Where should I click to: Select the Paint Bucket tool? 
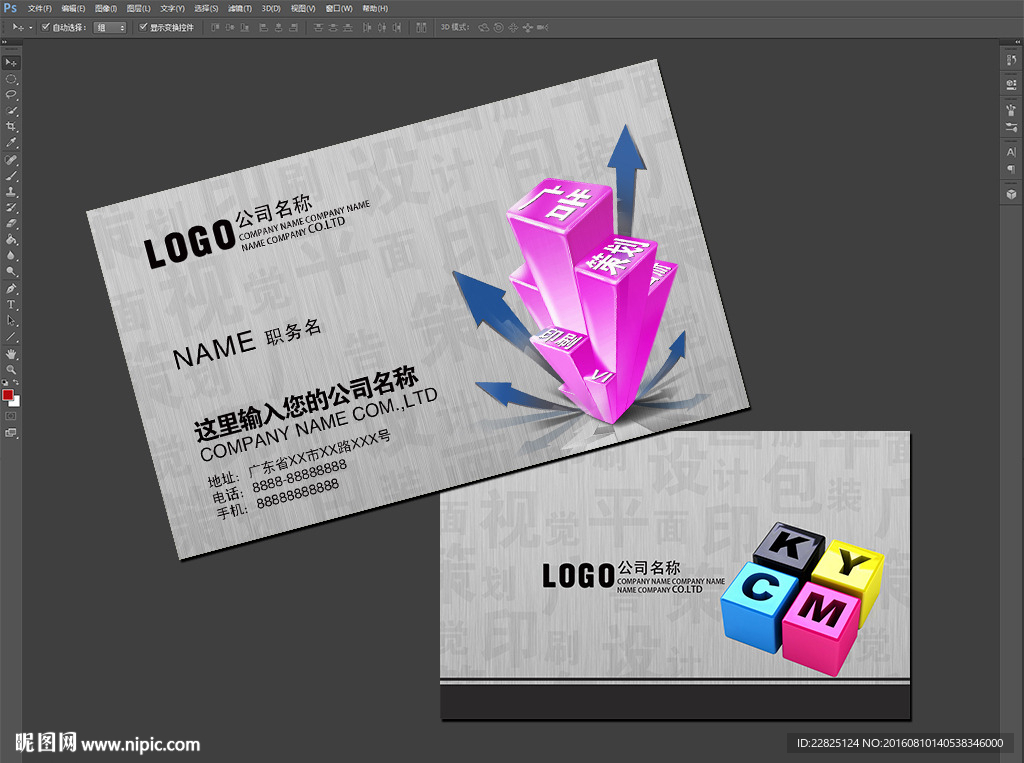point(11,240)
